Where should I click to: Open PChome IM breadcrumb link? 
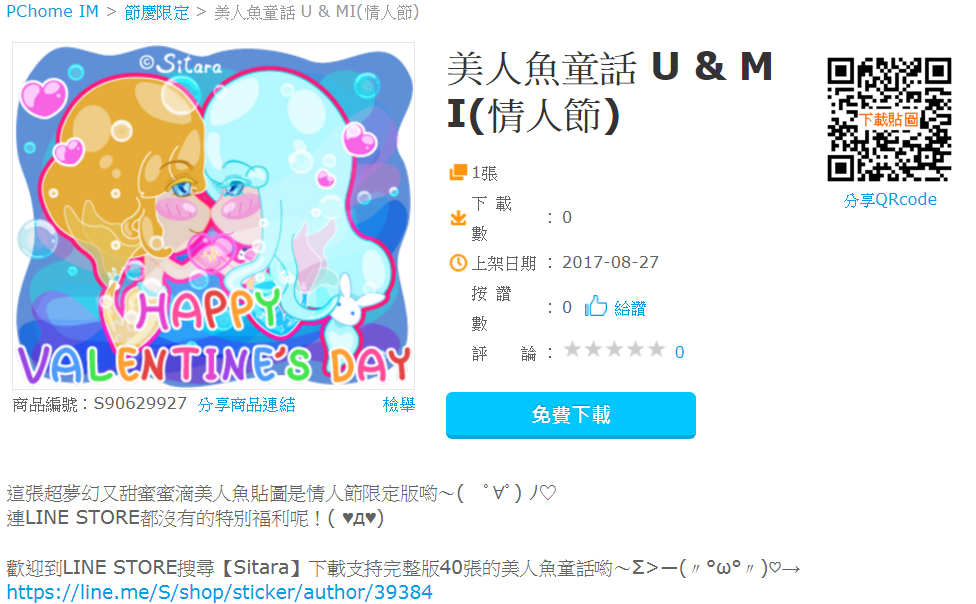52,12
